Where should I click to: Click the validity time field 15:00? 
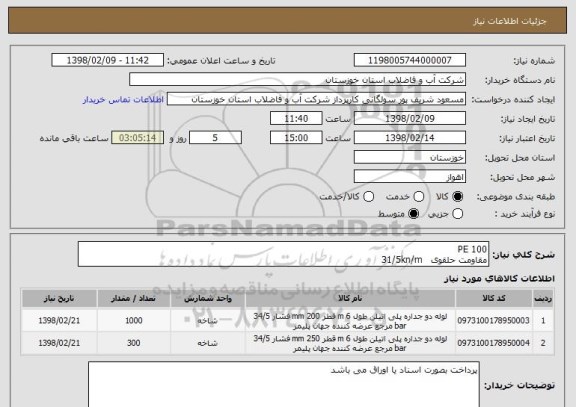click(296, 138)
